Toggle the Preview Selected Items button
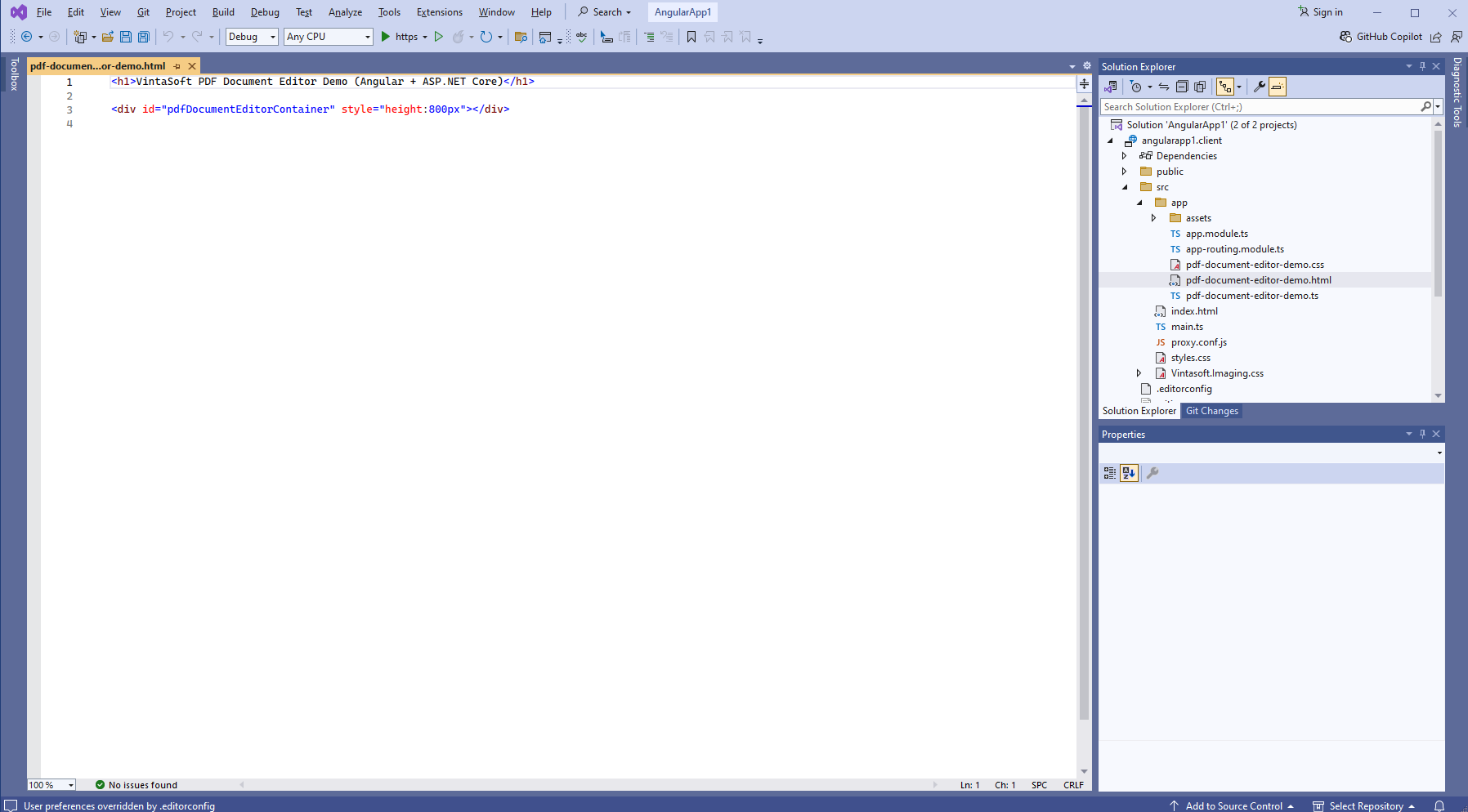1468x812 pixels. pos(1278,87)
